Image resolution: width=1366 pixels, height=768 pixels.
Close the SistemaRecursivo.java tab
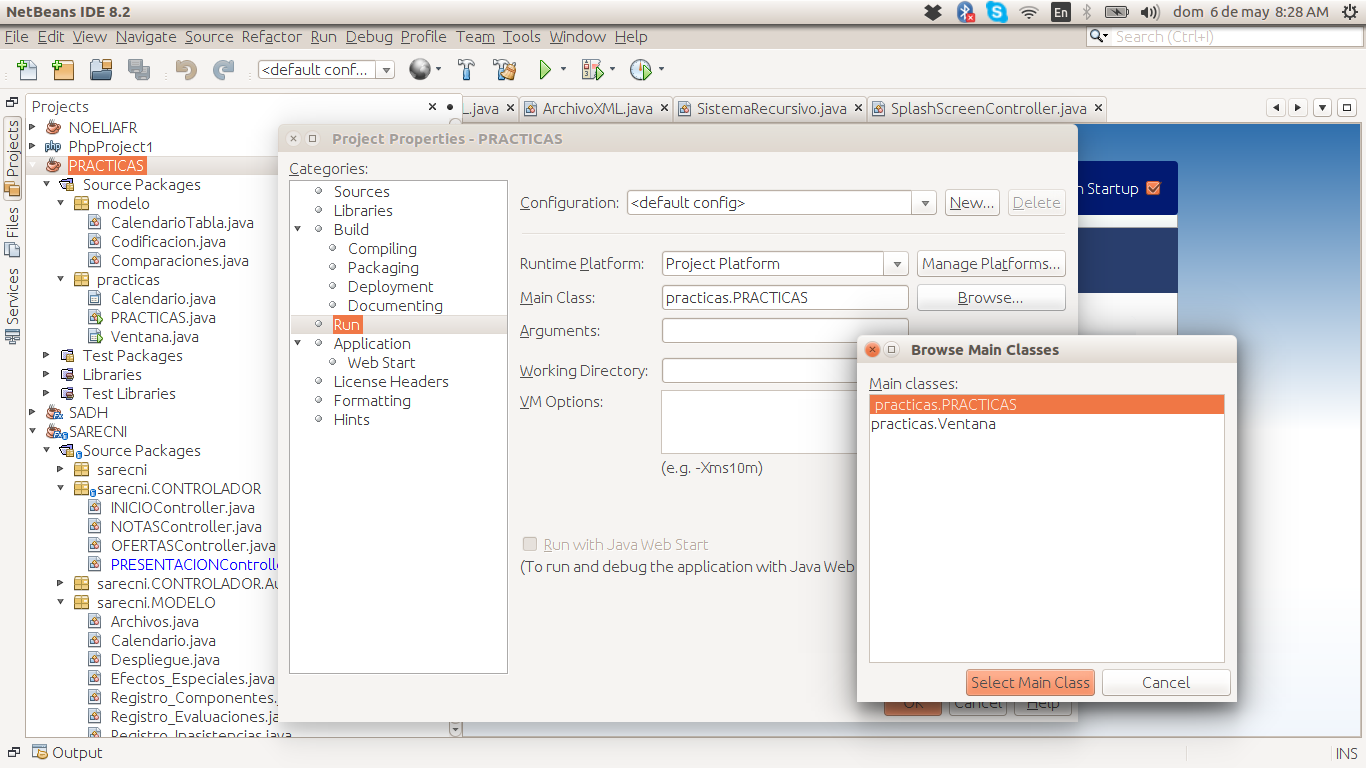tap(857, 108)
